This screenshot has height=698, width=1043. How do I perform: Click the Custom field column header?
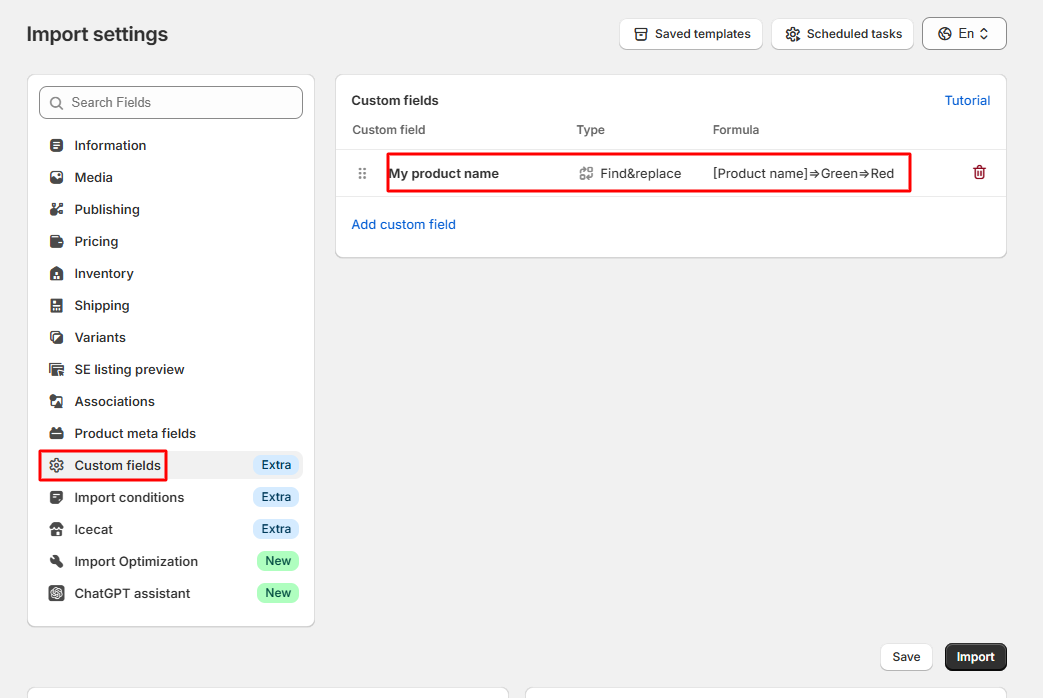point(388,130)
